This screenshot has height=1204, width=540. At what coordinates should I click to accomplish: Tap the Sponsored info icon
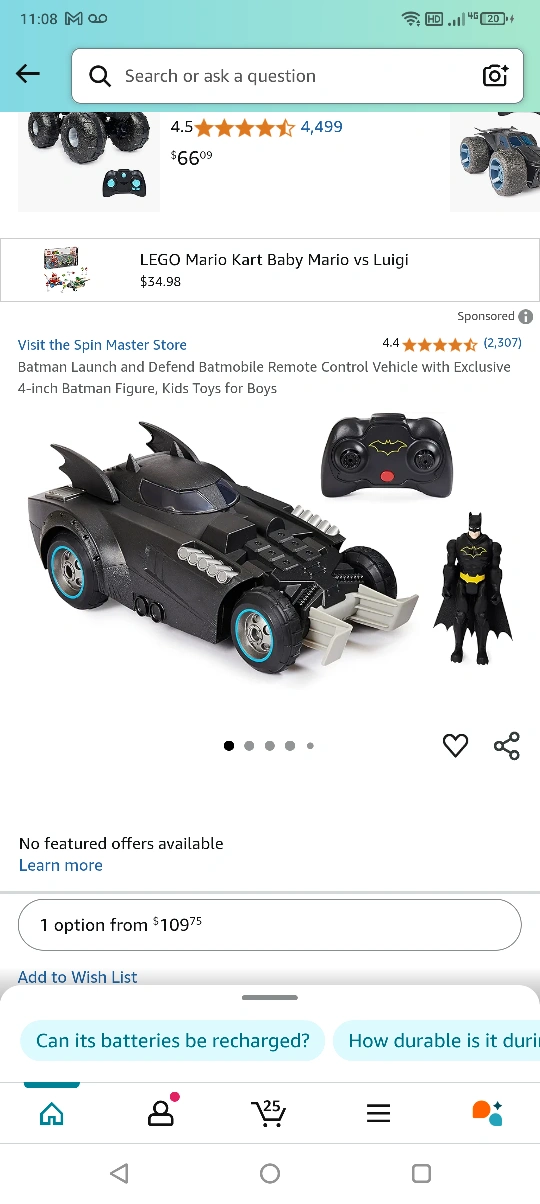pyautogui.click(x=526, y=316)
